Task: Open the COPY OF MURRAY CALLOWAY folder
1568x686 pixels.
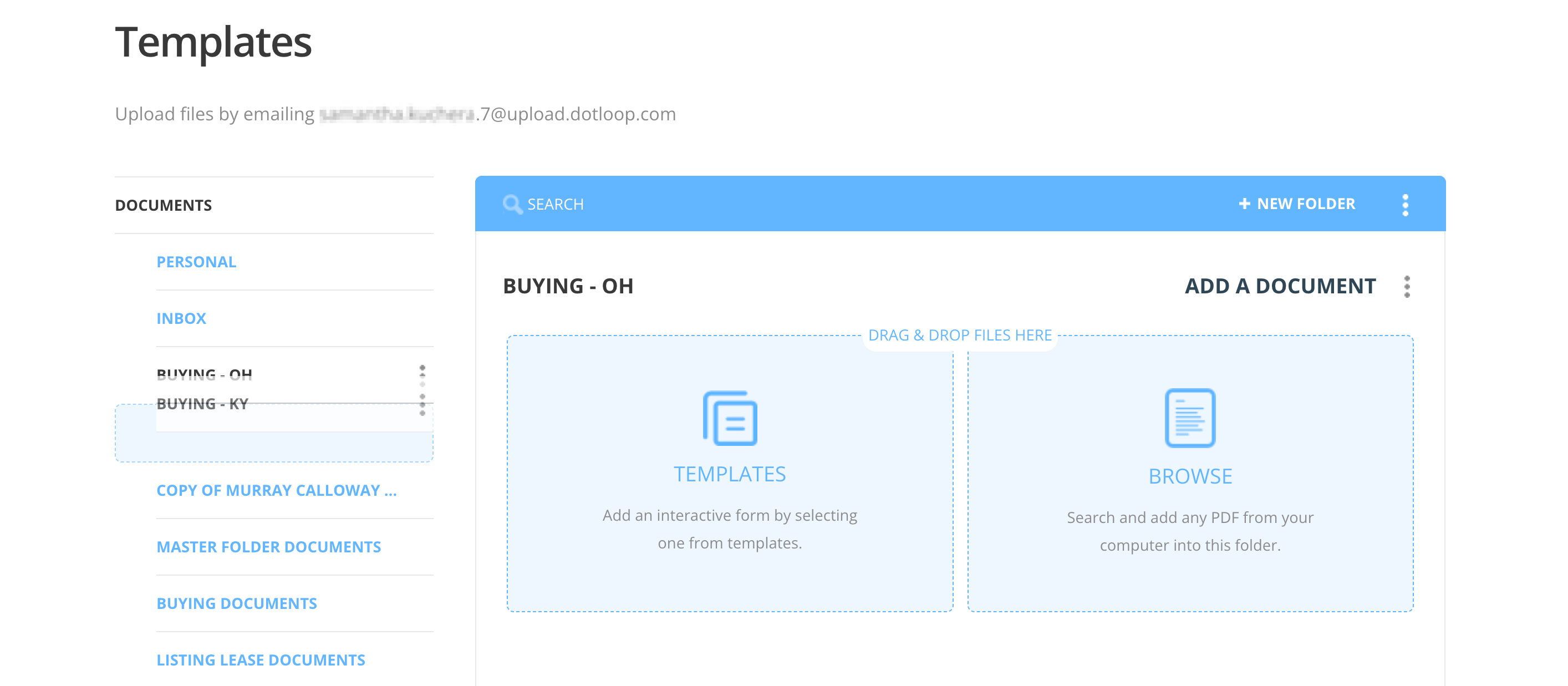Action: click(277, 490)
